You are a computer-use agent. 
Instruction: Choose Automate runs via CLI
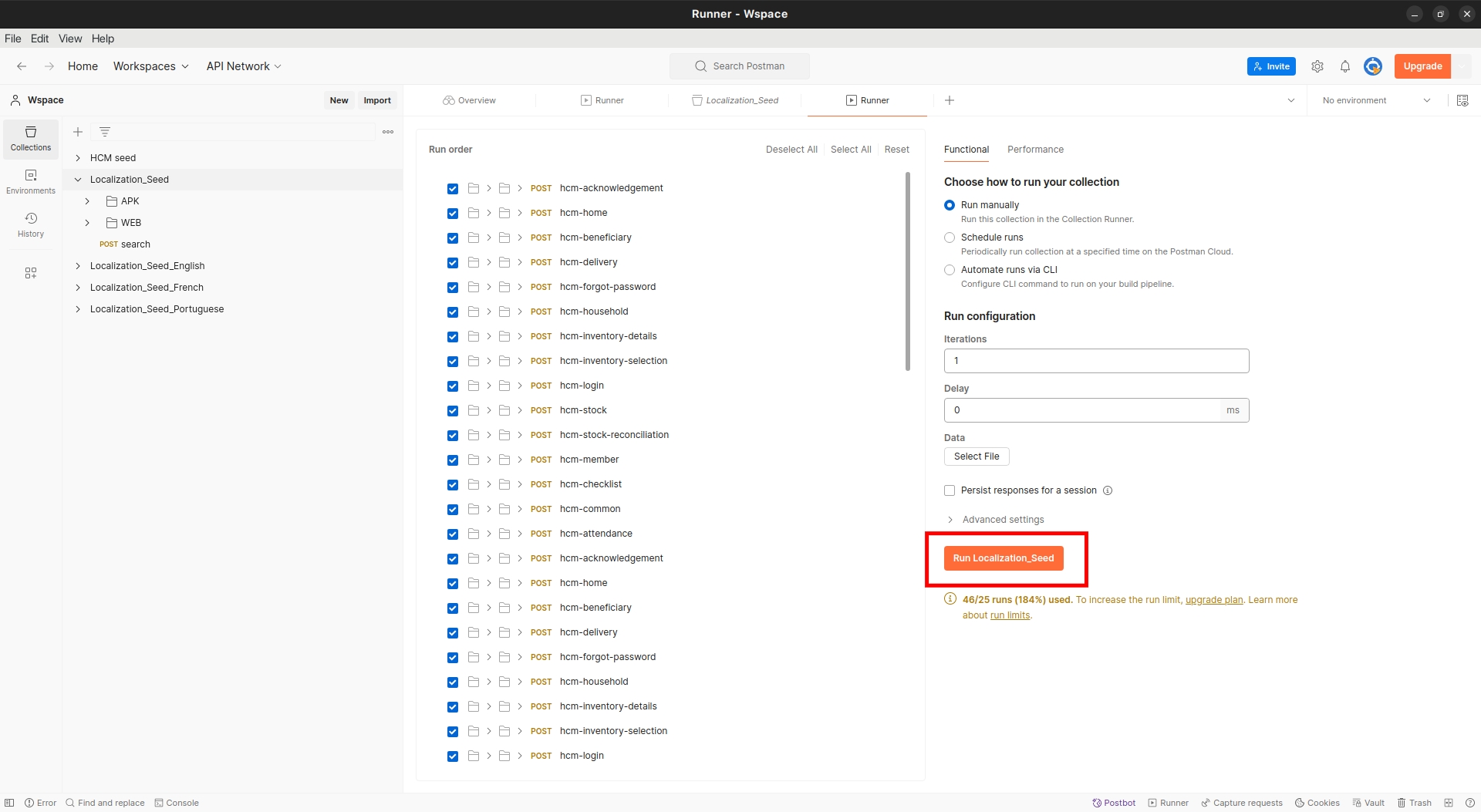coord(950,270)
